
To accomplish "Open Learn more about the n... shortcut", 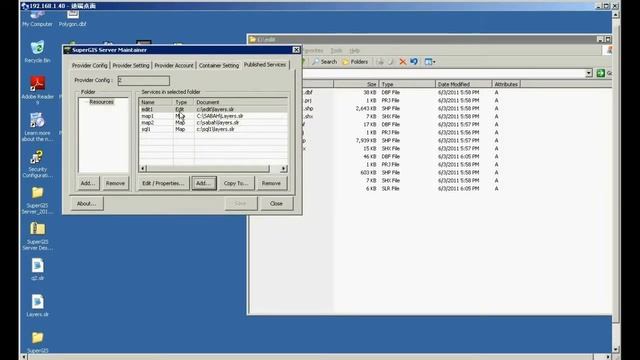I will point(37,127).
